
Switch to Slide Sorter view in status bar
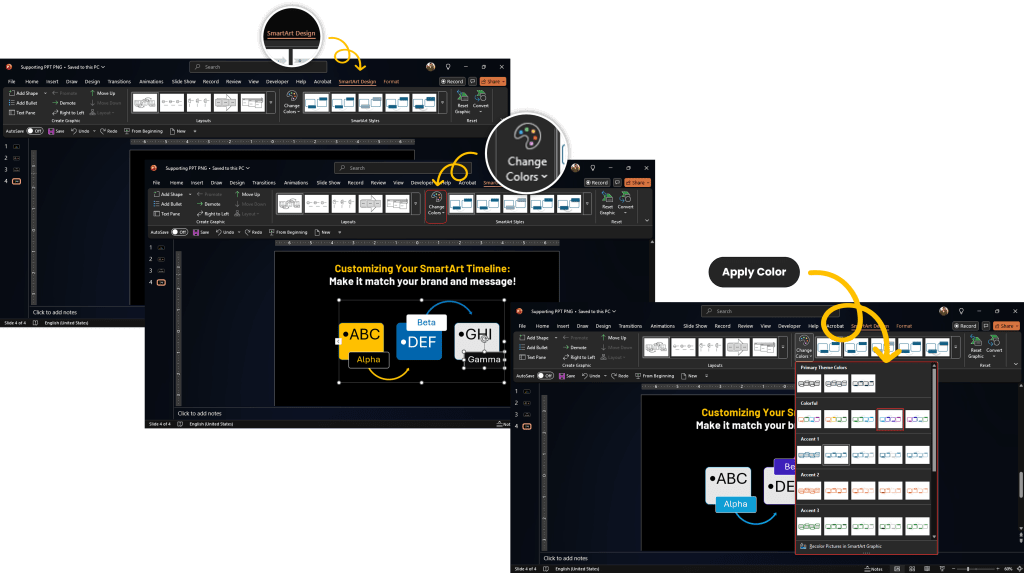(911, 568)
